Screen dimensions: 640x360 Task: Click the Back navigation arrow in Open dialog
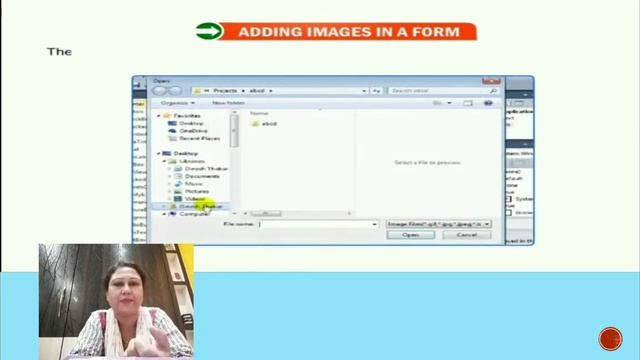coord(160,91)
